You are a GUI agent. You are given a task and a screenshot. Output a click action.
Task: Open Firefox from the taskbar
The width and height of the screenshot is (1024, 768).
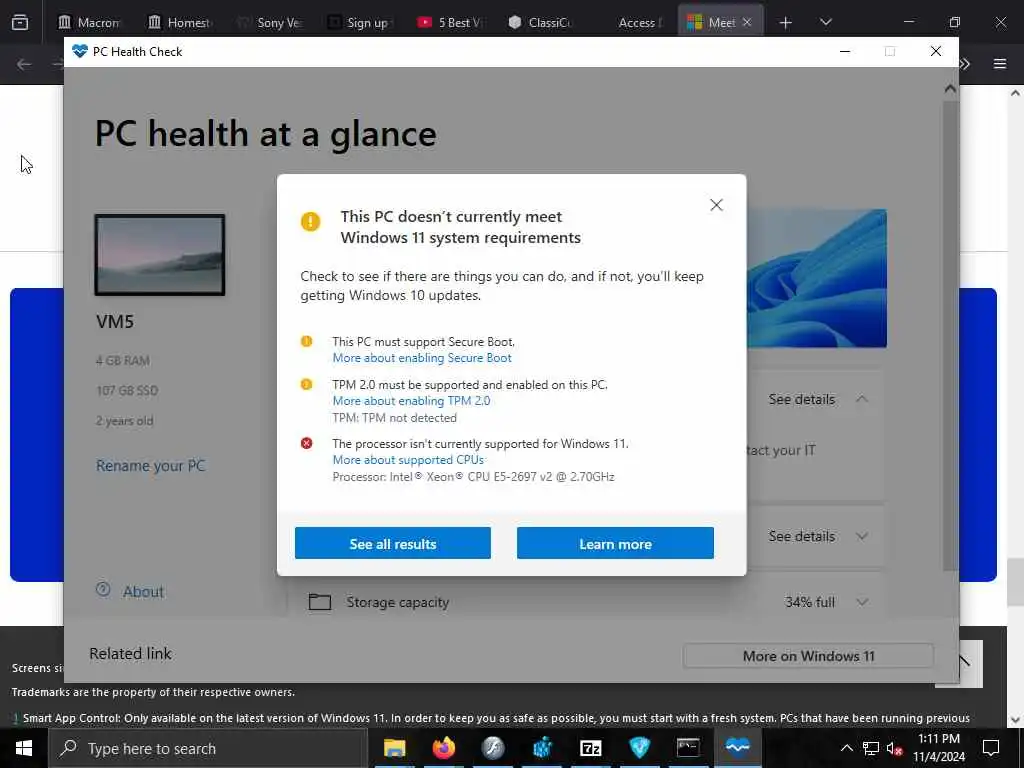444,748
